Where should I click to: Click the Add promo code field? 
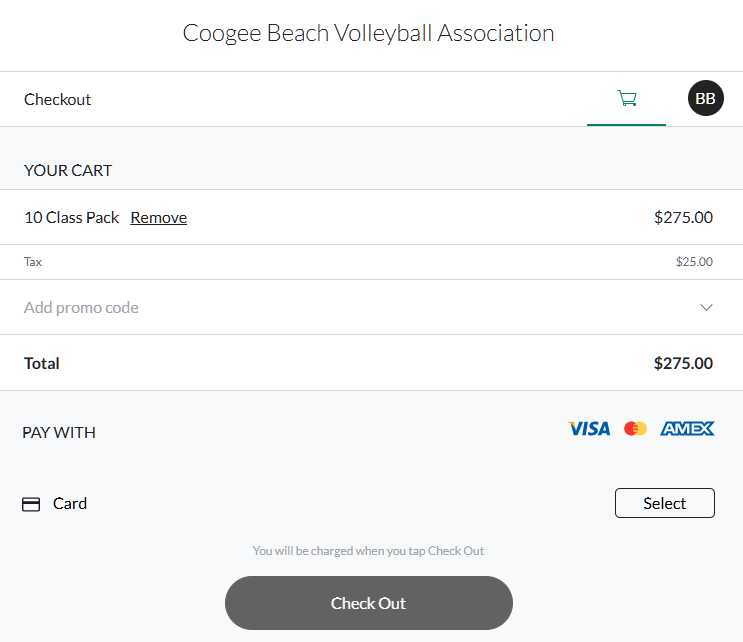[372, 307]
